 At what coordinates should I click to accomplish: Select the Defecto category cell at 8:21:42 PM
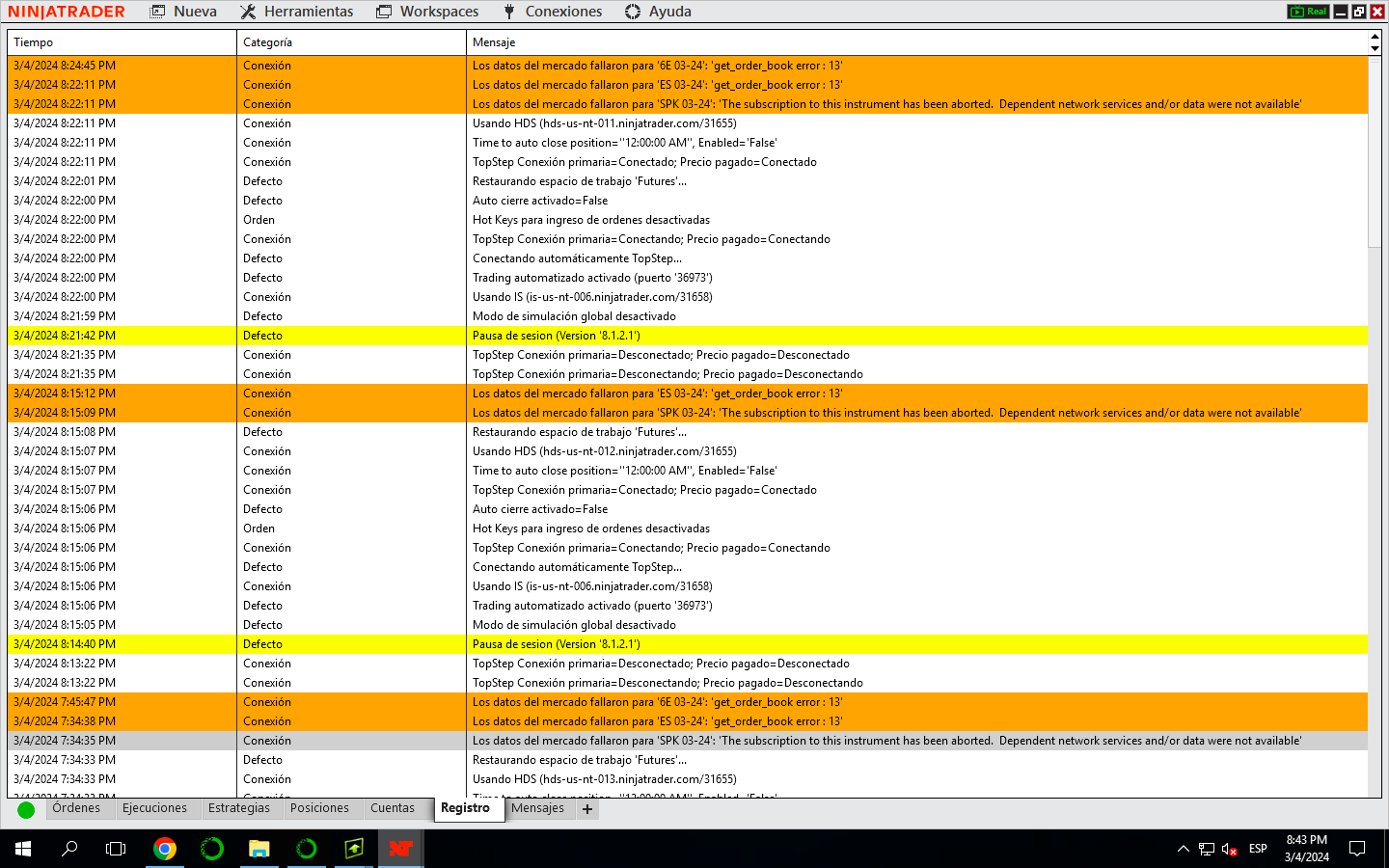click(351, 336)
